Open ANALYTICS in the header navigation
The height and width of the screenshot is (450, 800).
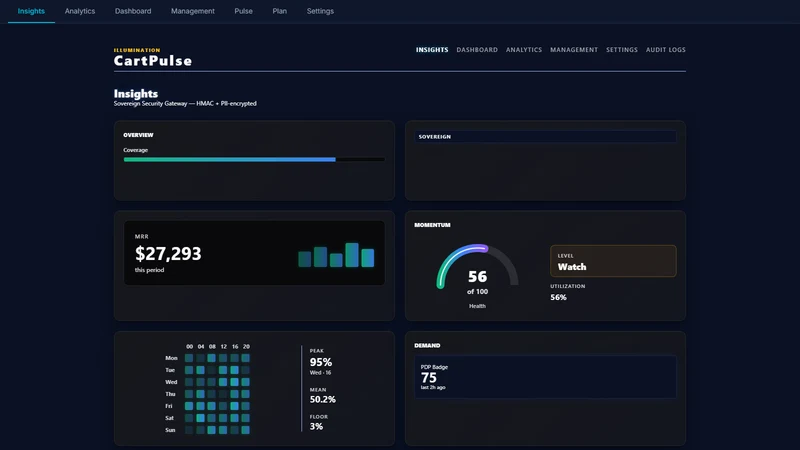[523, 50]
